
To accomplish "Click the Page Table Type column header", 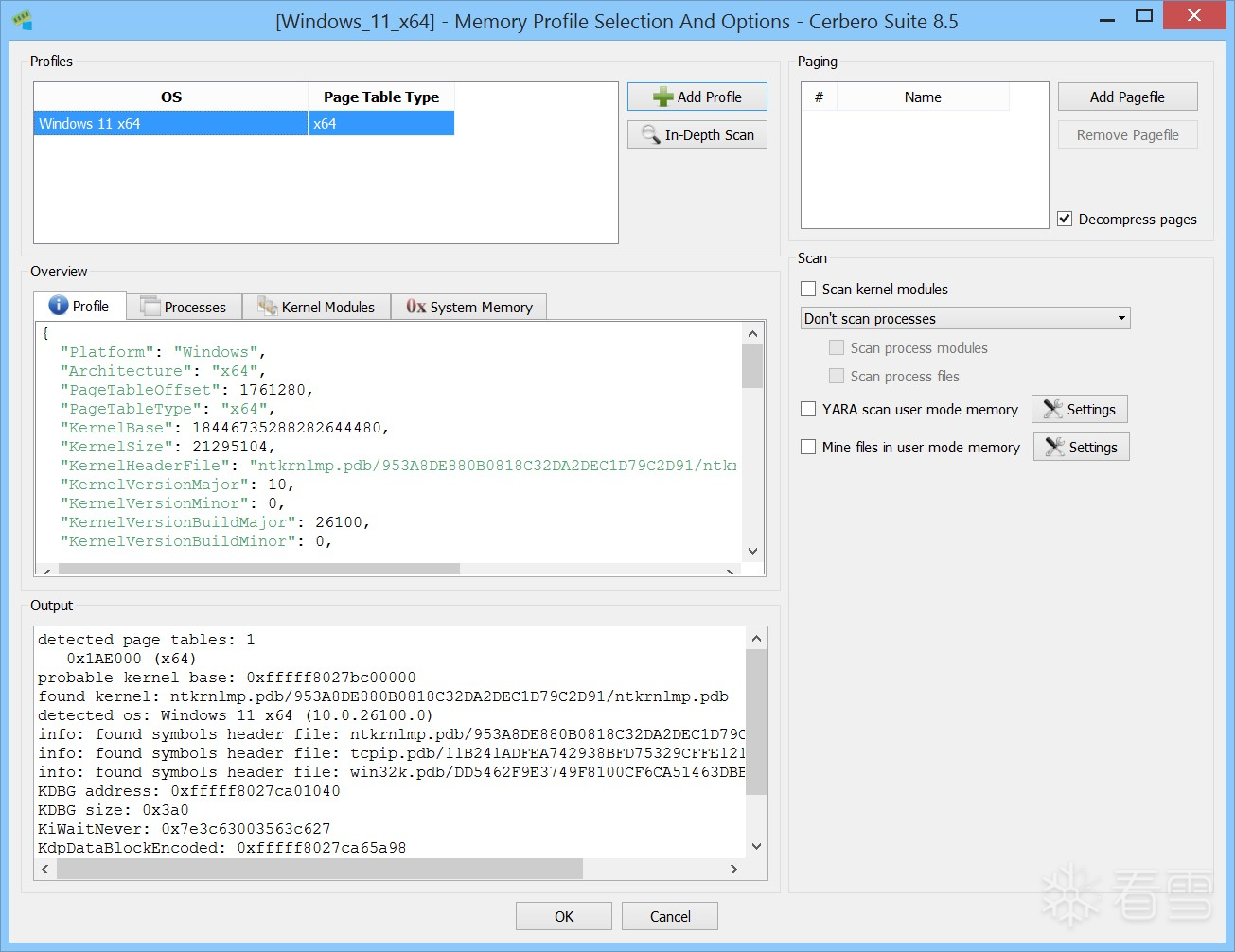I will pyautogui.click(x=381, y=97).
